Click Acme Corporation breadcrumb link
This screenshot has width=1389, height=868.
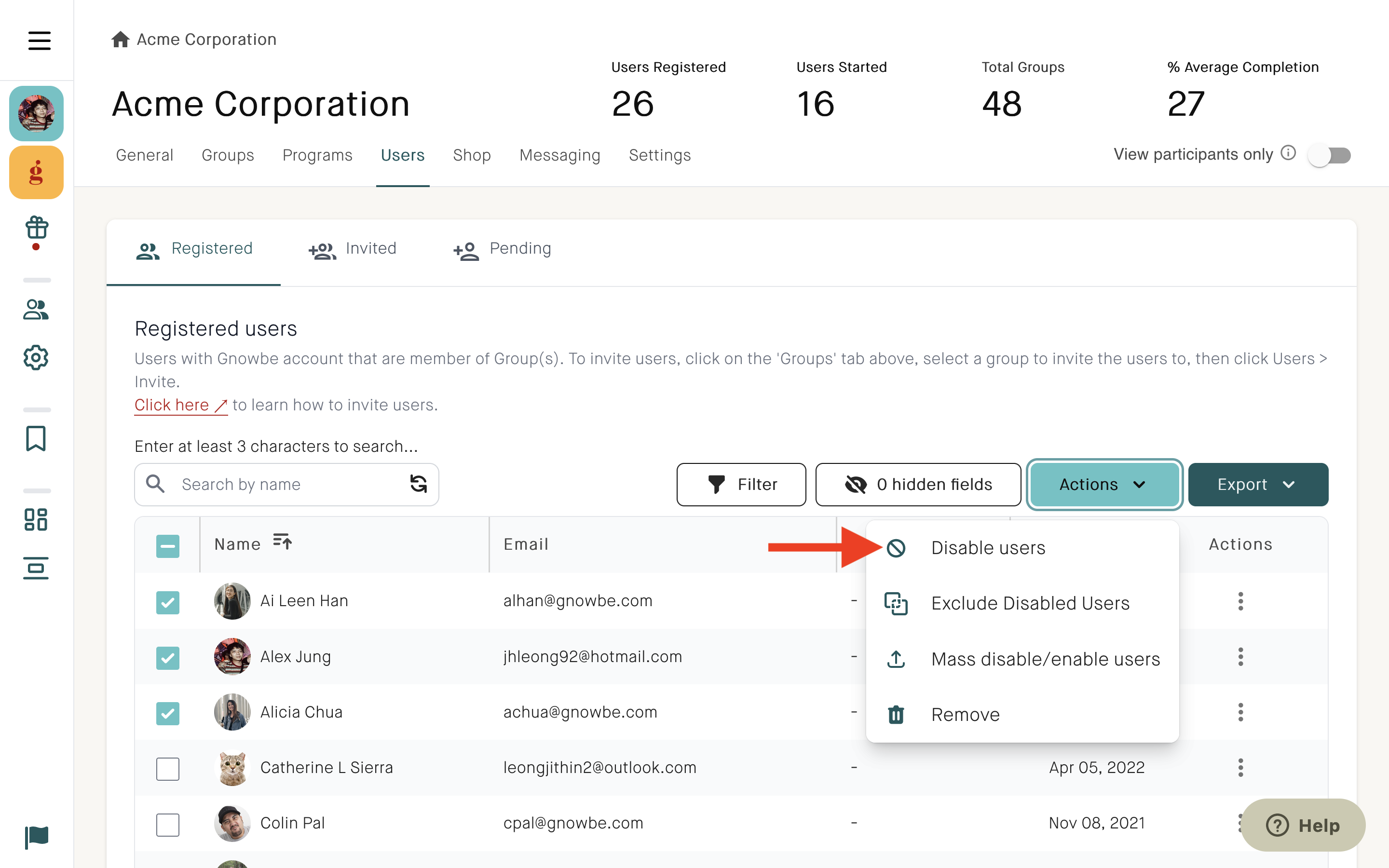206,39
